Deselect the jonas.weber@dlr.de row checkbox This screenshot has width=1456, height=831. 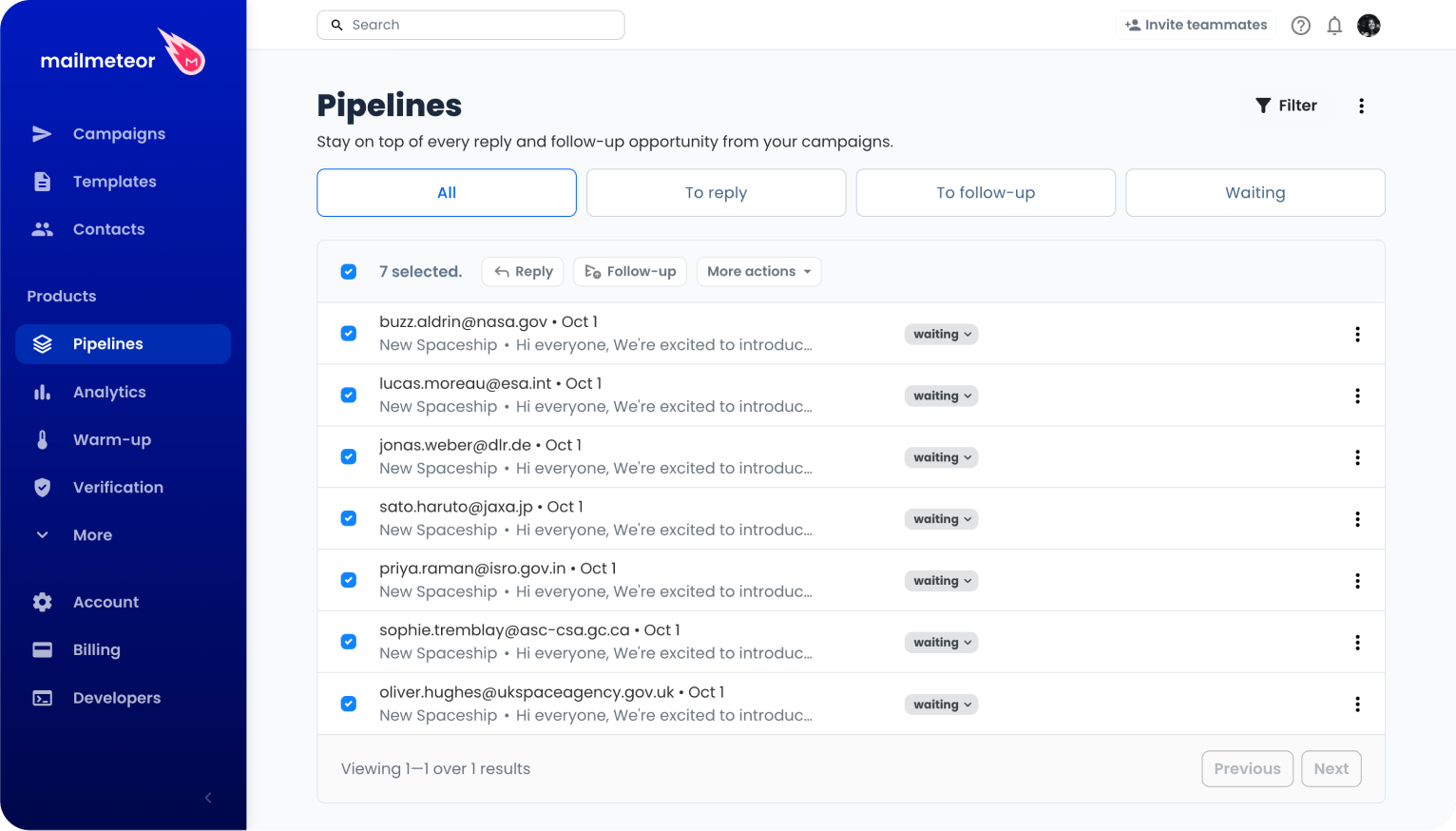(x=349, y=457)
